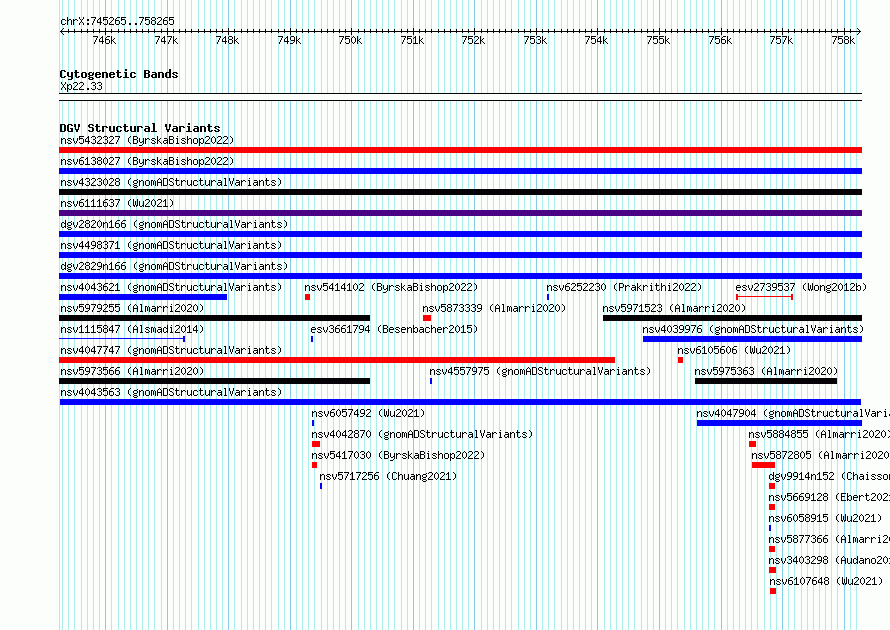Click the nsv4047747 label
The width and height of the screenshot is (890, 630).
point(171,350)
